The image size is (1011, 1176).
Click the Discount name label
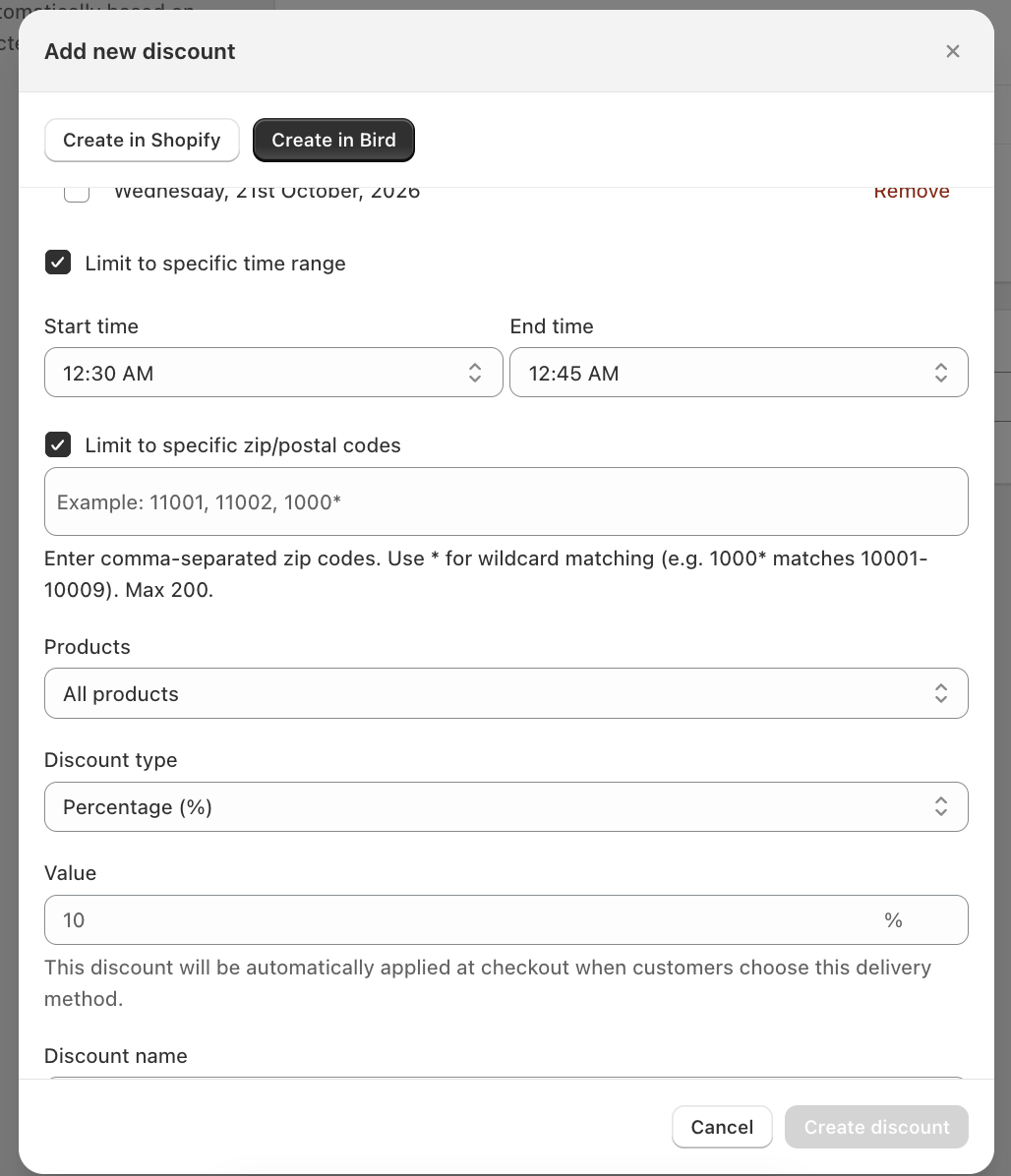click(115, 1056)
